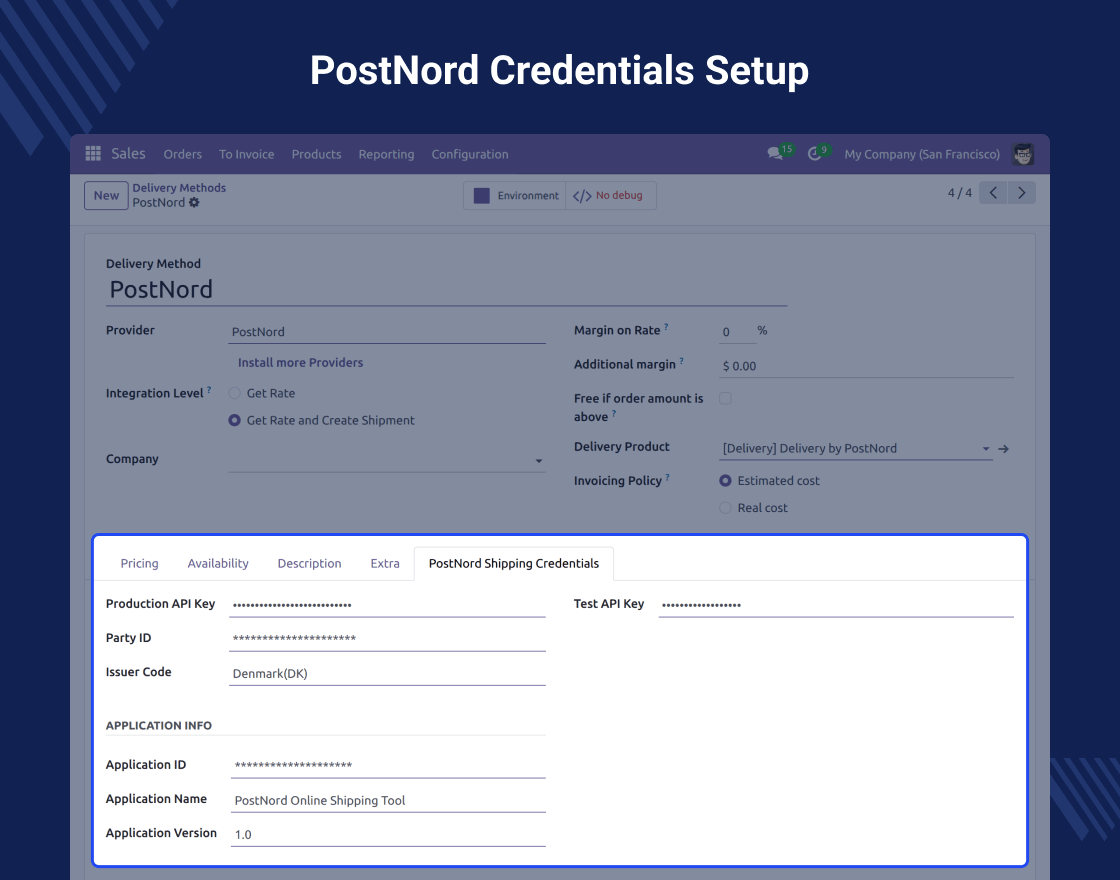1120x880 pixels.
Task: Open the Reporting menu
Action: pyautogui.click(x=386, y=154)
